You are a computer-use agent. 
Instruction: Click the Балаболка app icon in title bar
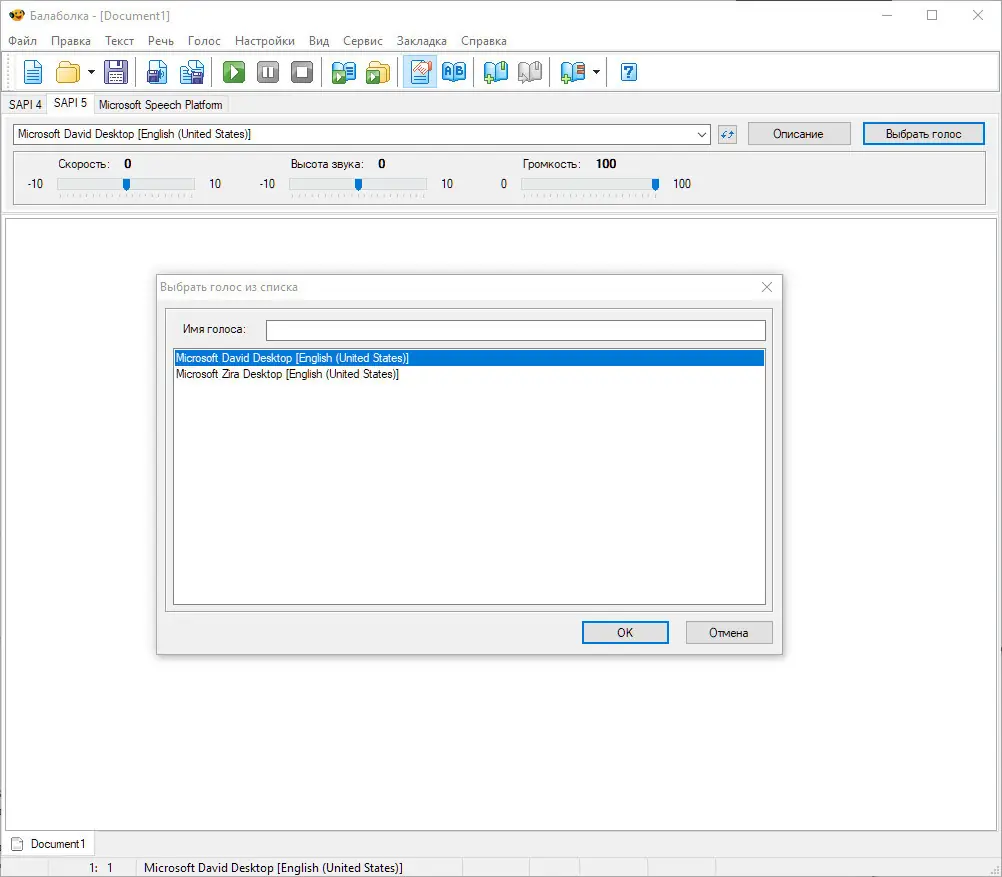pos(17,15)
